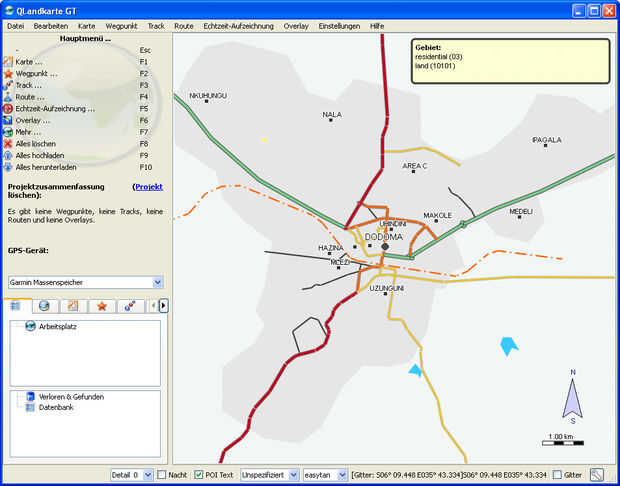620x486 pixels.
Task: Open the Route menu in menu bar
Action: tap(184, 26)
